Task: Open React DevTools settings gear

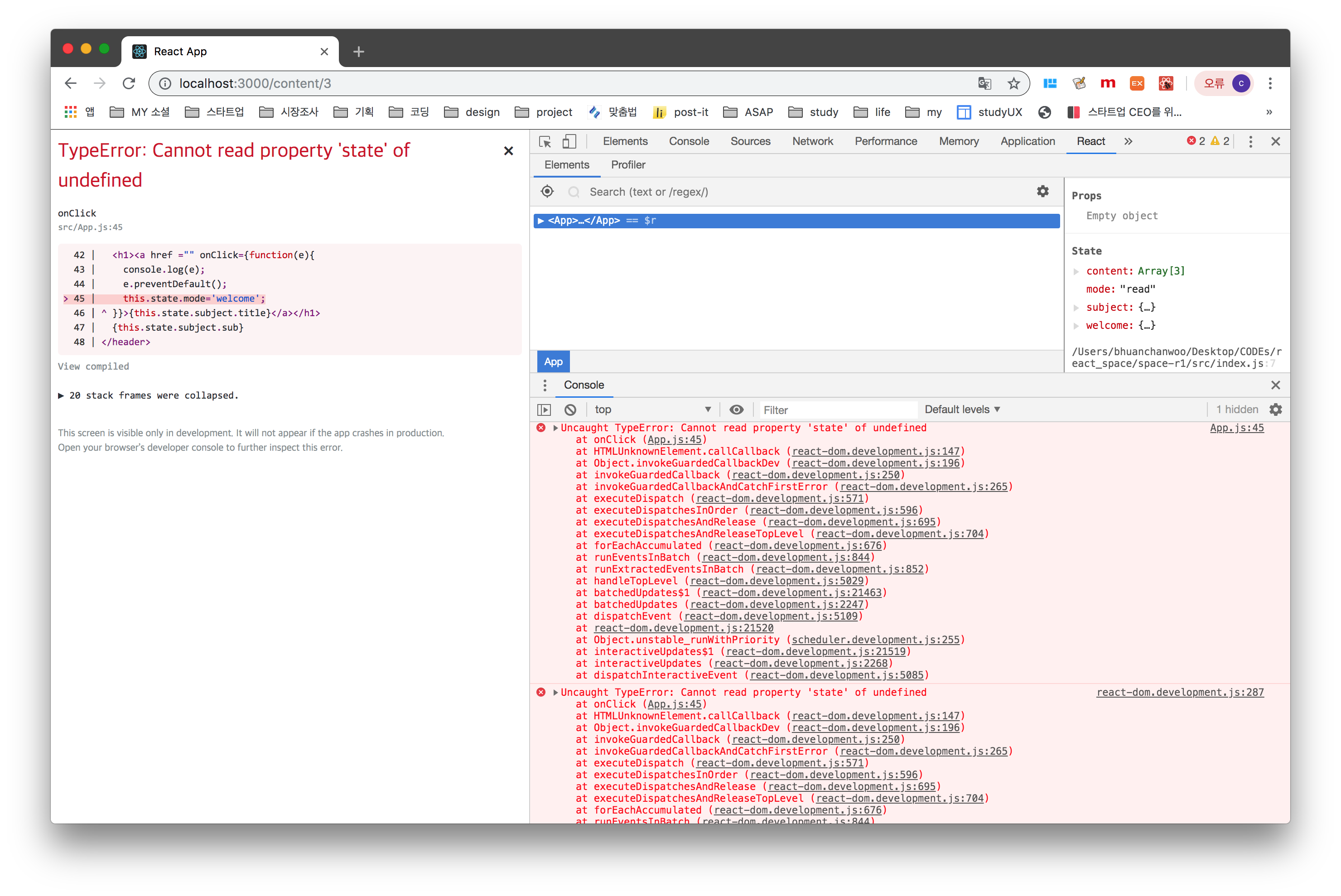Action: [1042, 192]
